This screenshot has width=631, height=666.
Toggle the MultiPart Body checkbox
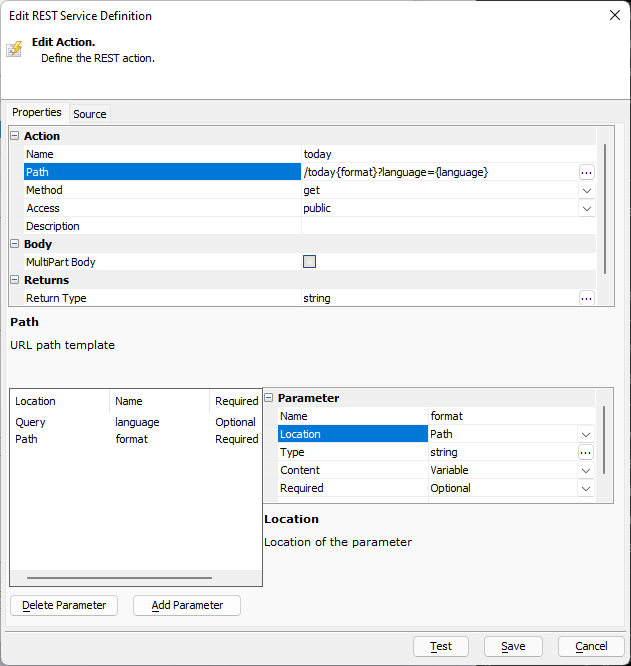(309, 262)
